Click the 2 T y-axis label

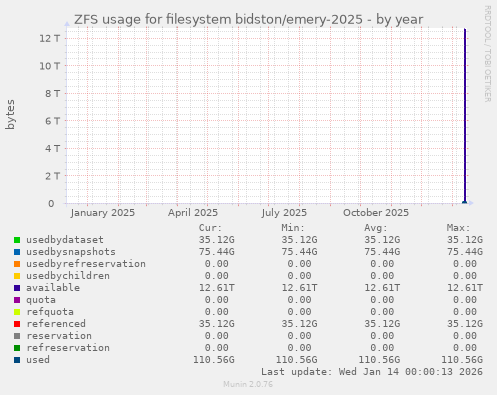pyautogui.click(x=53, y=176)
